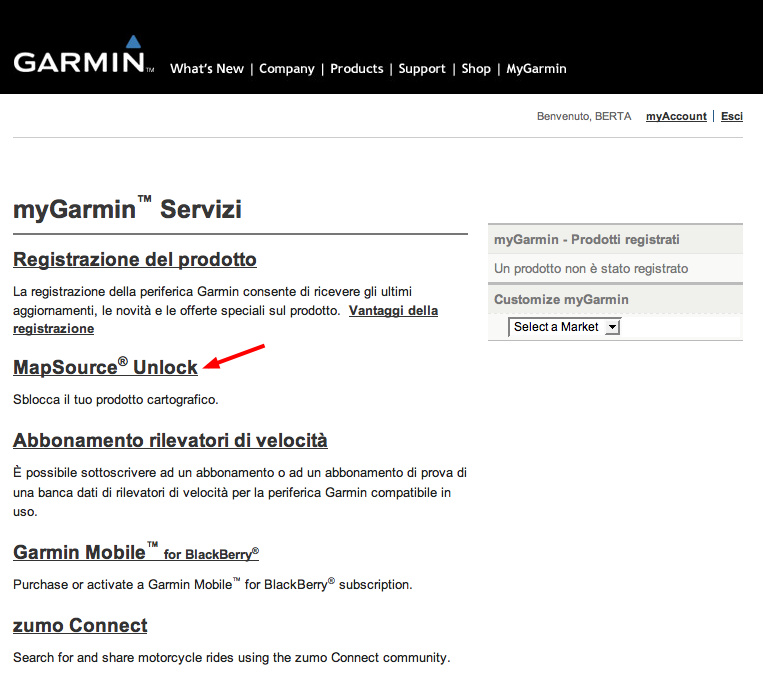Image resolution: width=763 pixels, height=689 pixels.
Task: Click the 'myGarmin Servizi' page heading
Action: (x=127, y=209)
